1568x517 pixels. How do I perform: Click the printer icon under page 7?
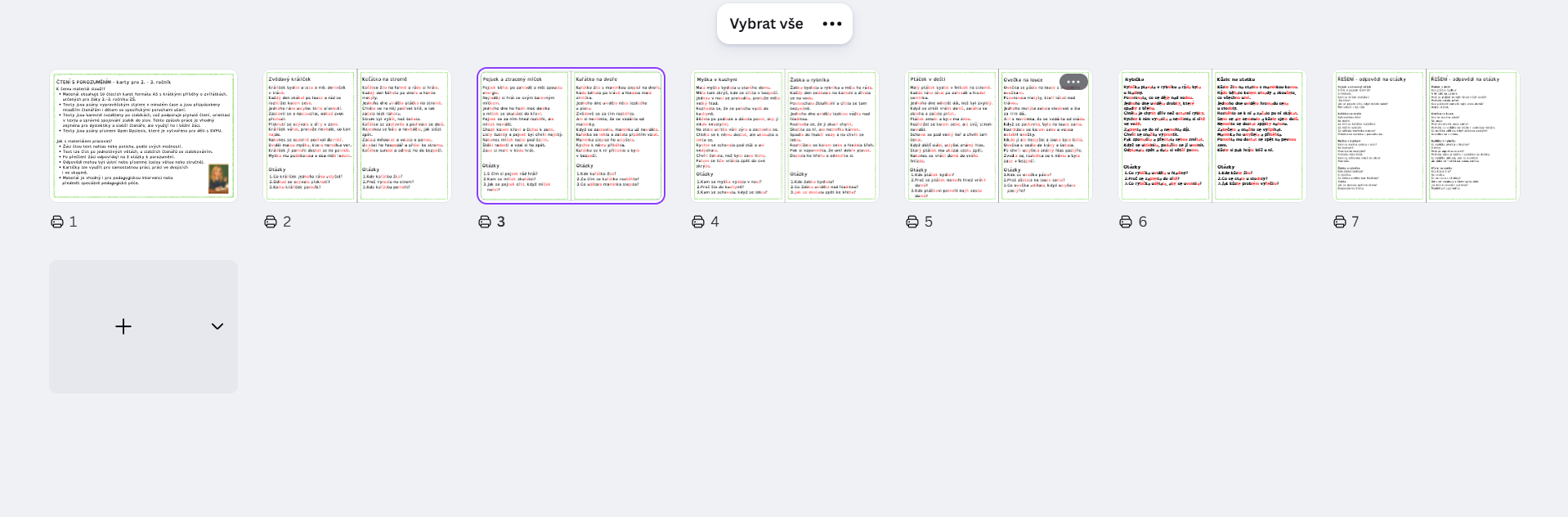point(1340,222)
